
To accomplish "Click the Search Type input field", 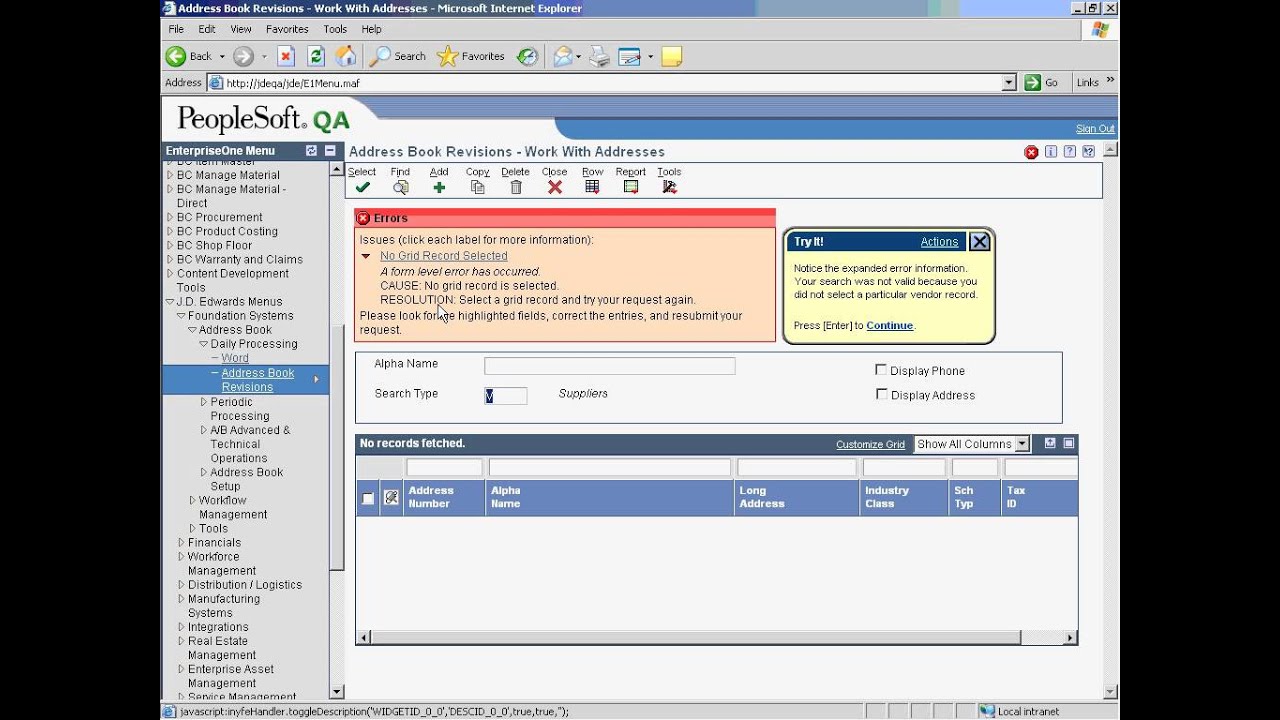I will point(505,396).
